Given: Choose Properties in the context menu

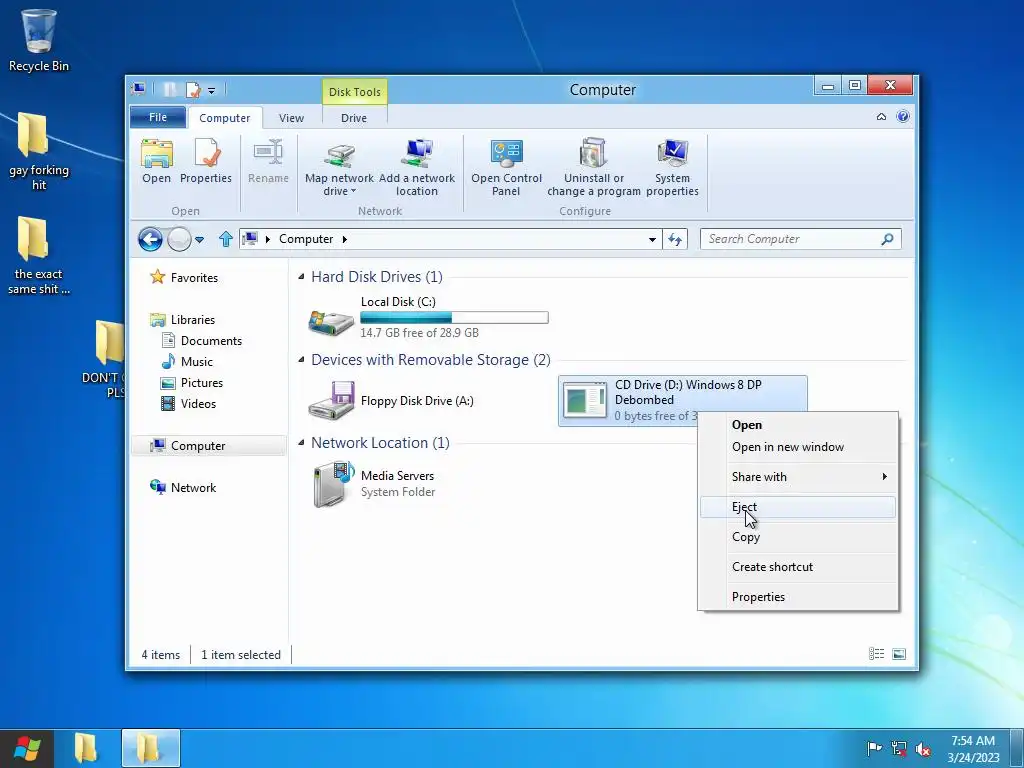Looking at the screenshot, I should [798, 597].
